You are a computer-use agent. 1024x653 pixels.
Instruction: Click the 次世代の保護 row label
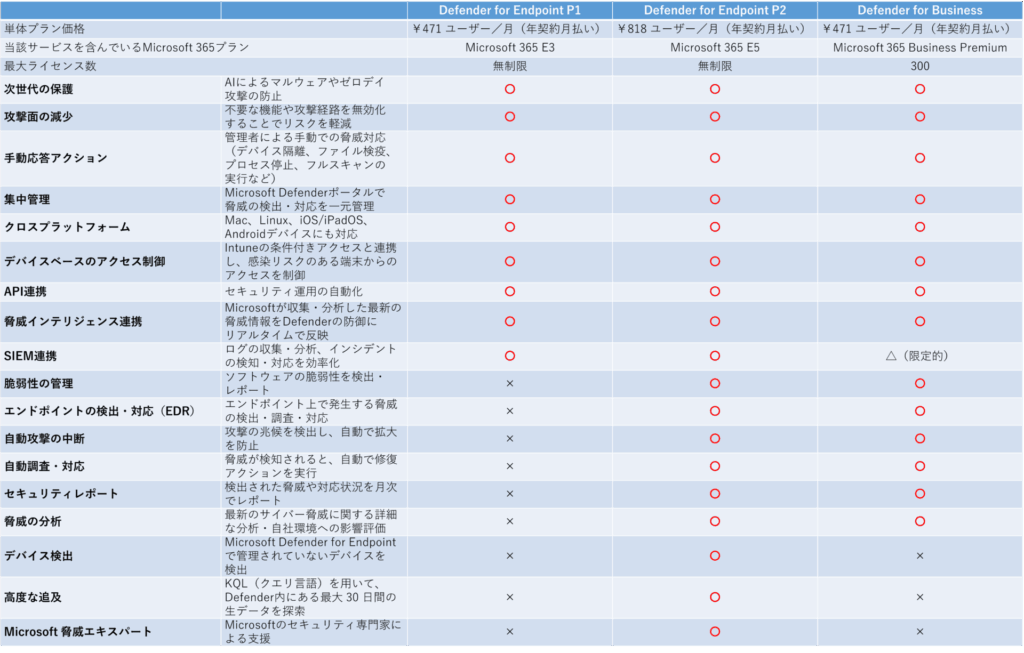[x=39, y=89]
